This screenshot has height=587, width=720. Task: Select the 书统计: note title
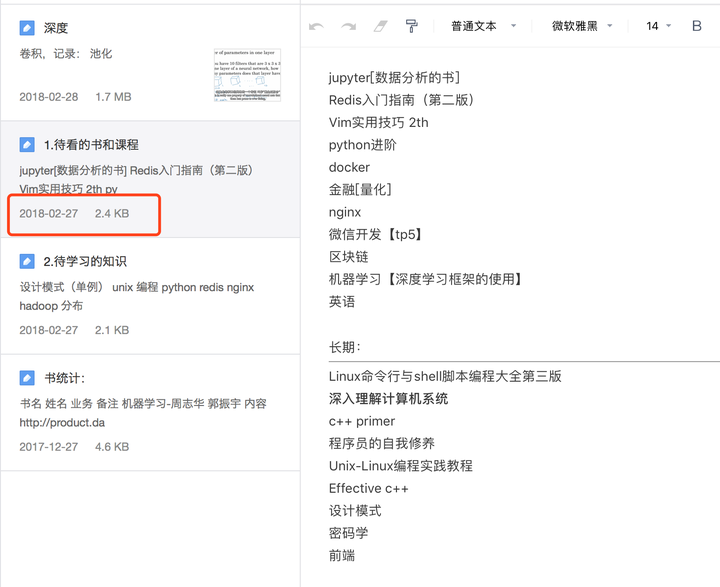[x=64, y=378]
